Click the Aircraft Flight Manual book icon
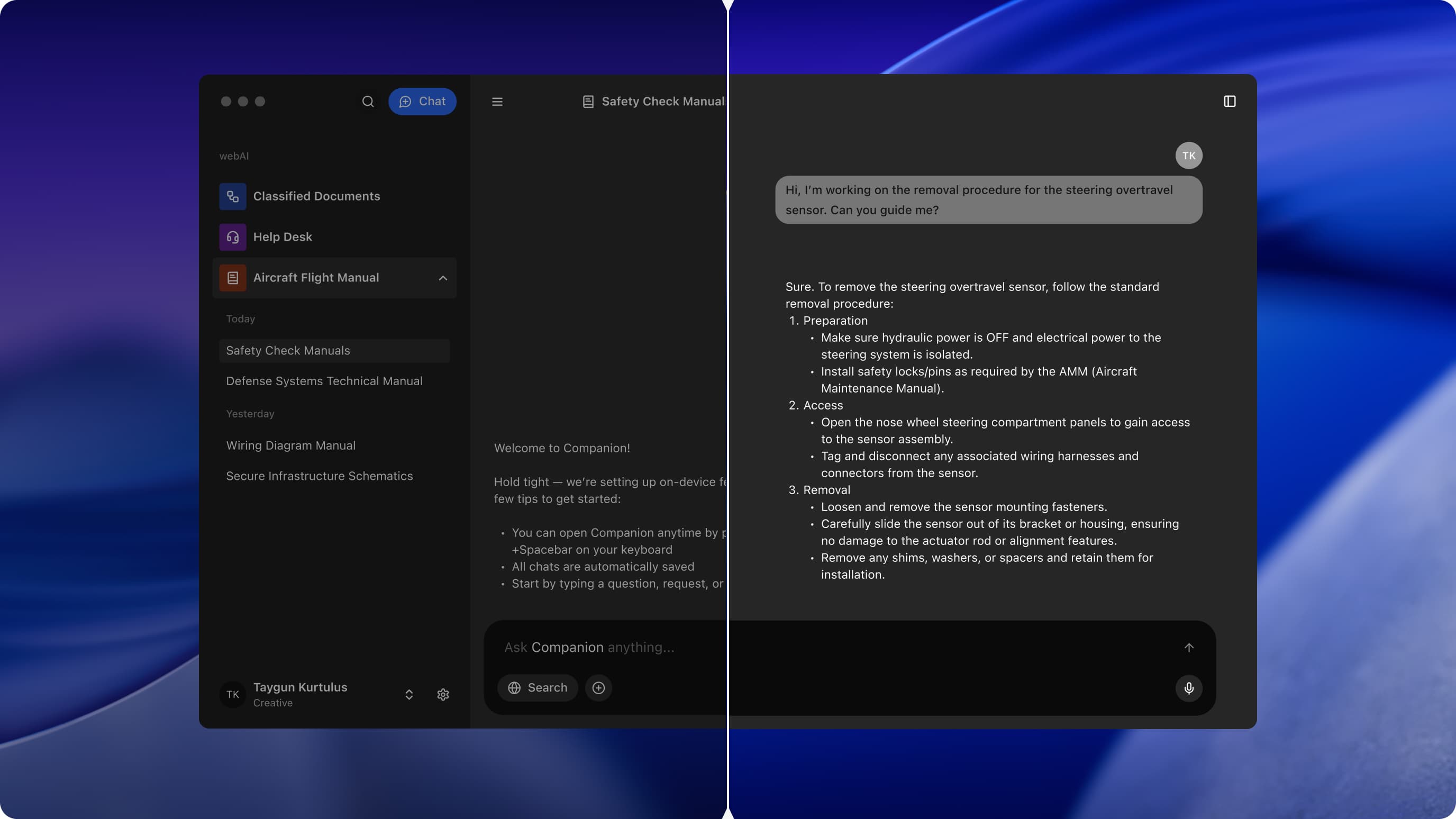Screen dimensions: 1456x819 point(232,278)
